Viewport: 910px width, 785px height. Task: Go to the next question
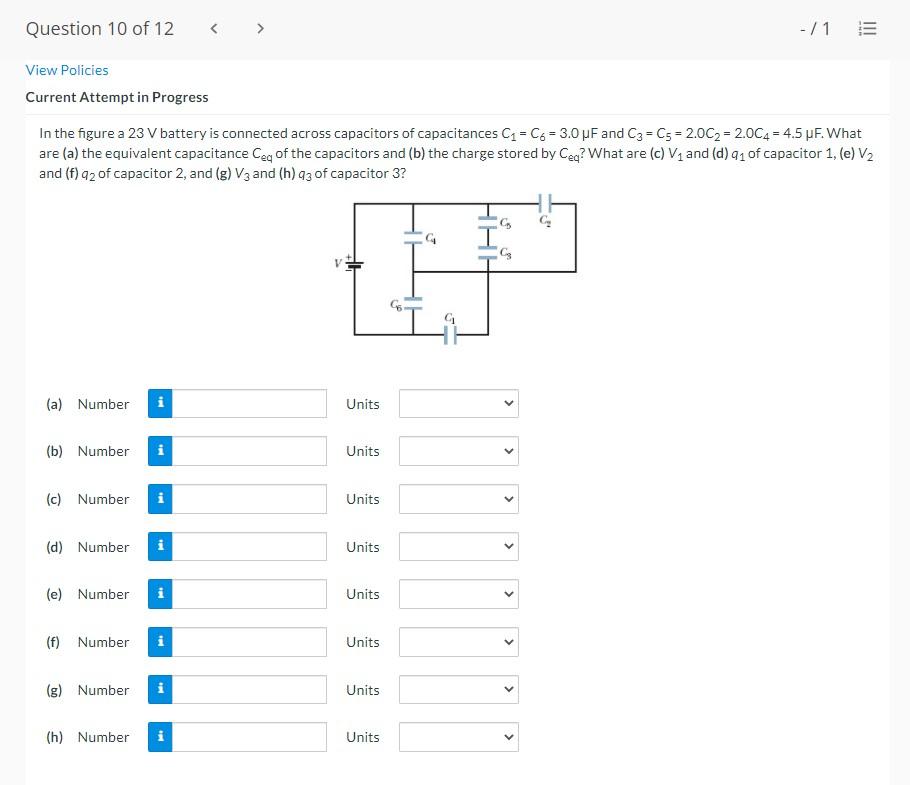260,28
